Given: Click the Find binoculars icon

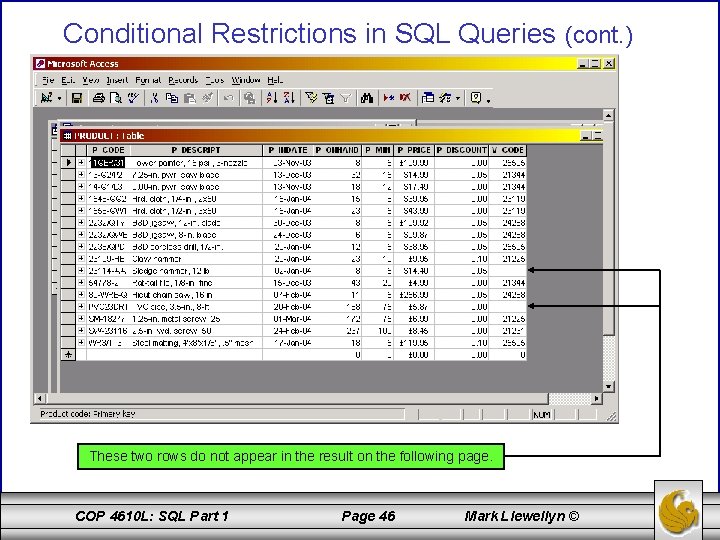Looking at the screenshot, I should point(366,98).
